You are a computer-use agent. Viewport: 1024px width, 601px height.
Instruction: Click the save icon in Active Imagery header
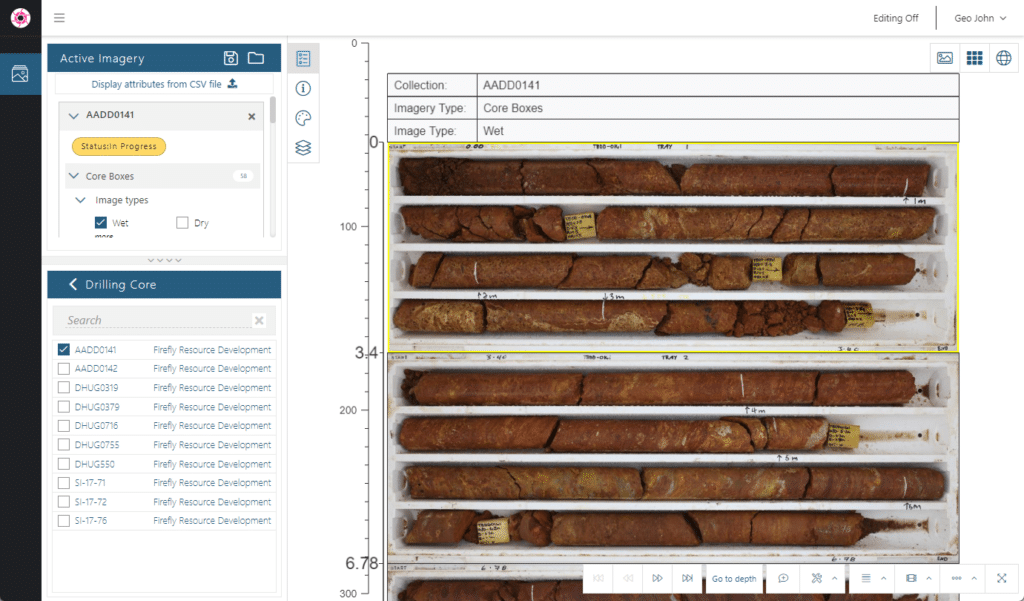231,58
